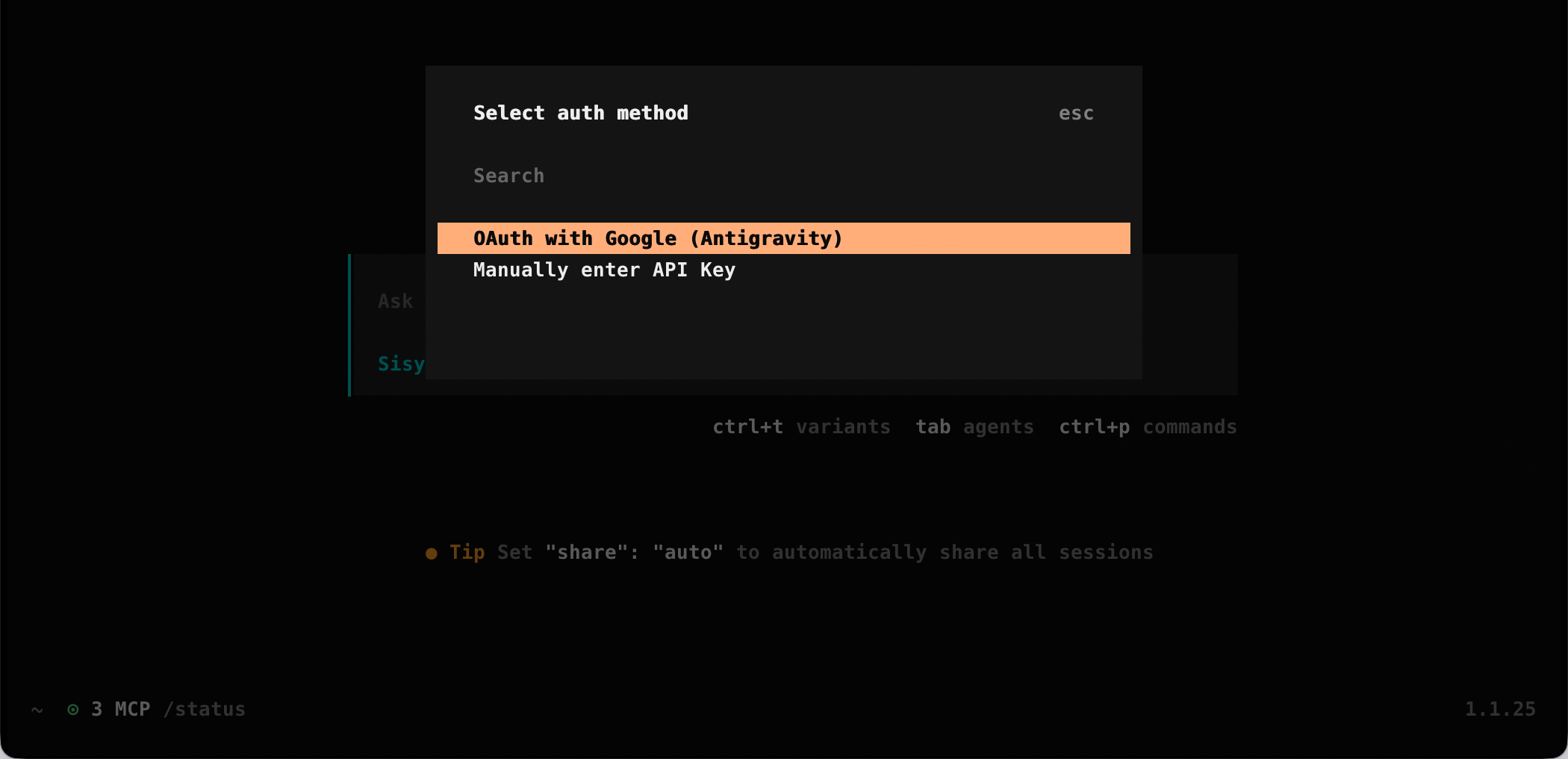
Task: Open commands palette via ctrl+p hint
Action: coord(1148,427)
